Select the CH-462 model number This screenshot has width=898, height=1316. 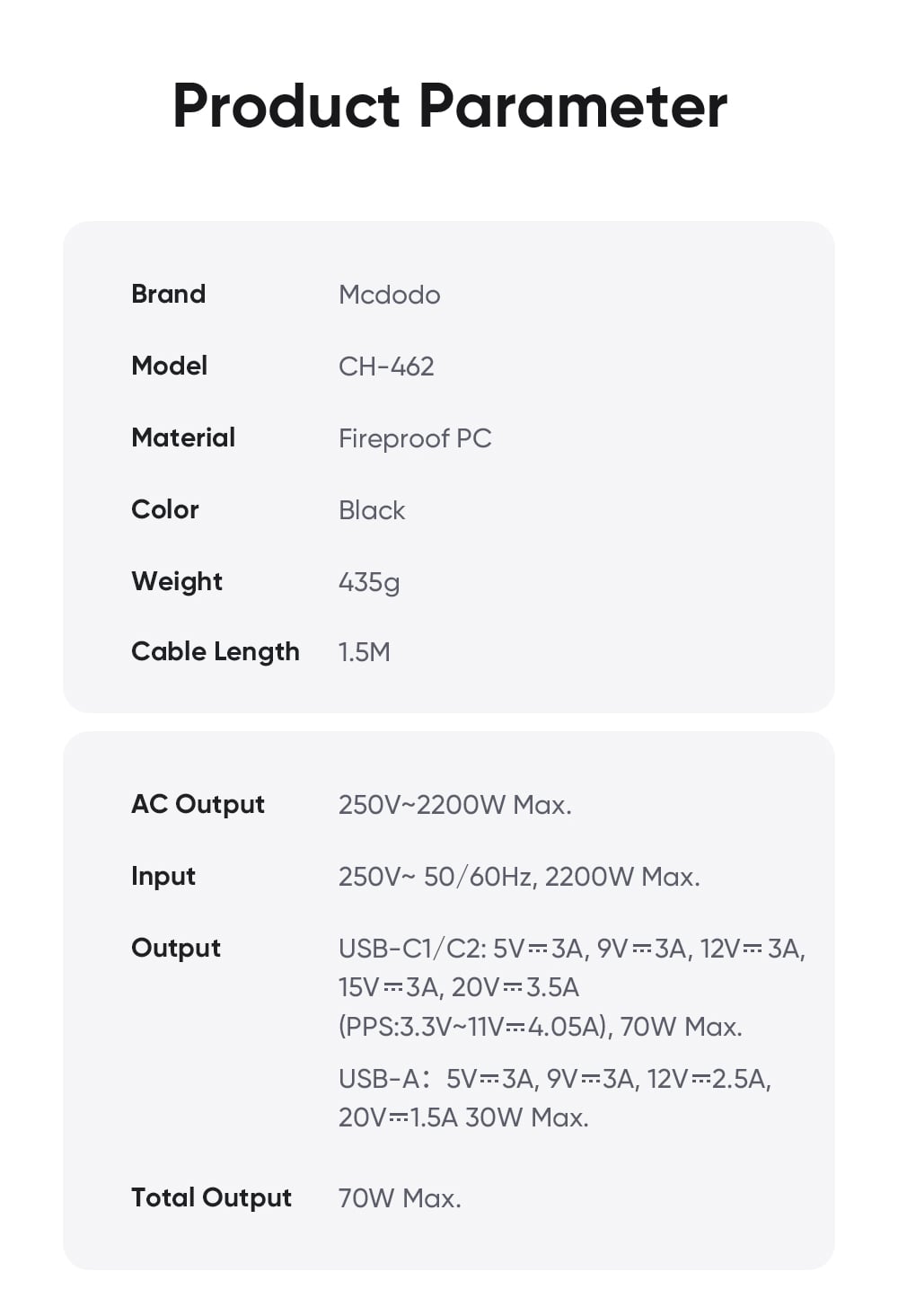pos(386,367)
